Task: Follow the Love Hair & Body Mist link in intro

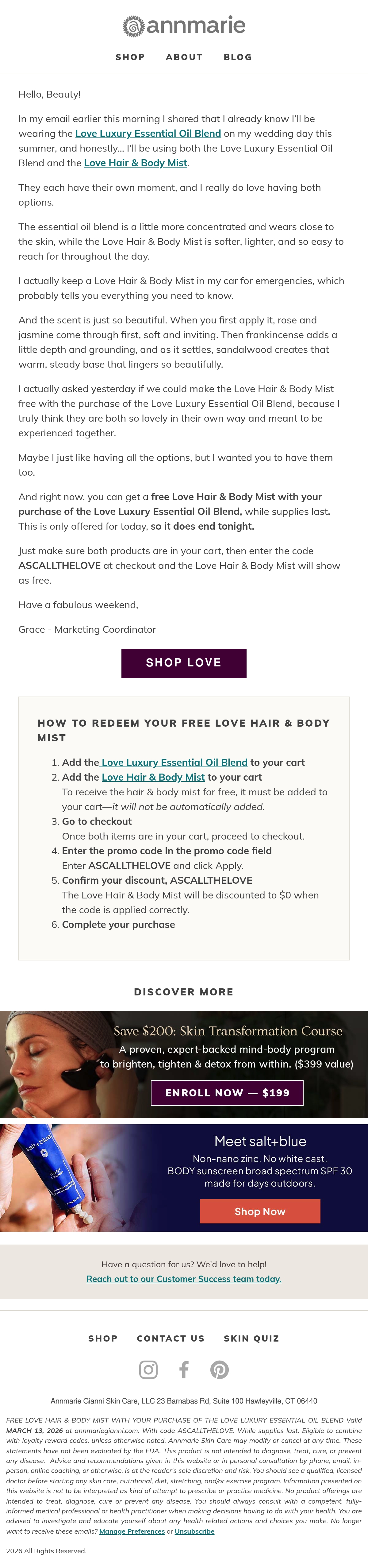Action: (136, 163)
